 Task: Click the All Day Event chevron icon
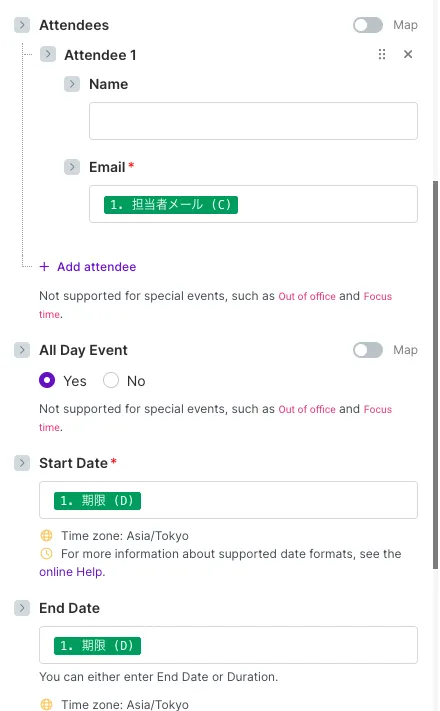pyautogui.click(x=22, y=350)
